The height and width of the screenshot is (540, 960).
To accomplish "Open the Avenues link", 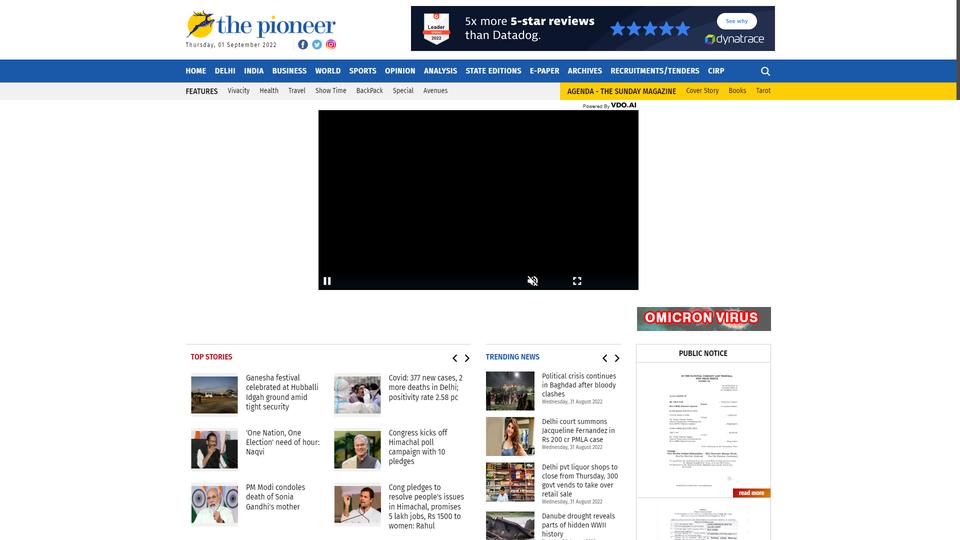I will tap(435, 91).
